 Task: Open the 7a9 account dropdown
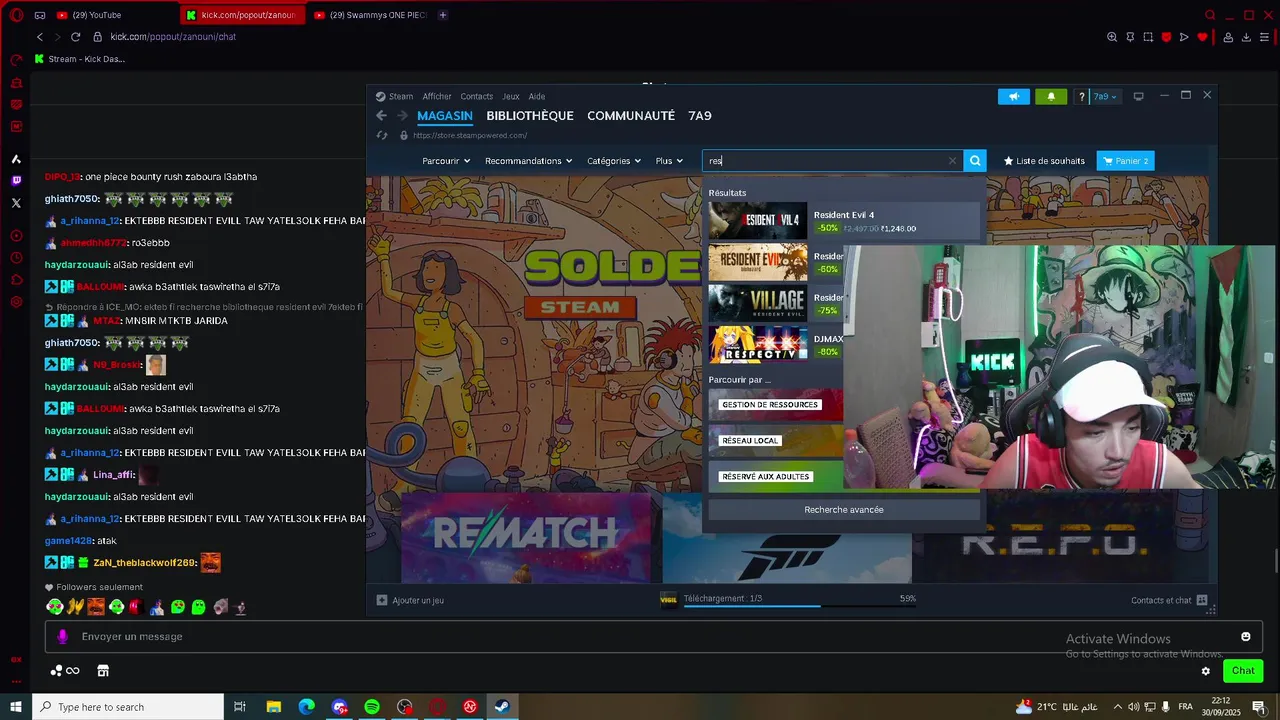tap(1105, 96)
